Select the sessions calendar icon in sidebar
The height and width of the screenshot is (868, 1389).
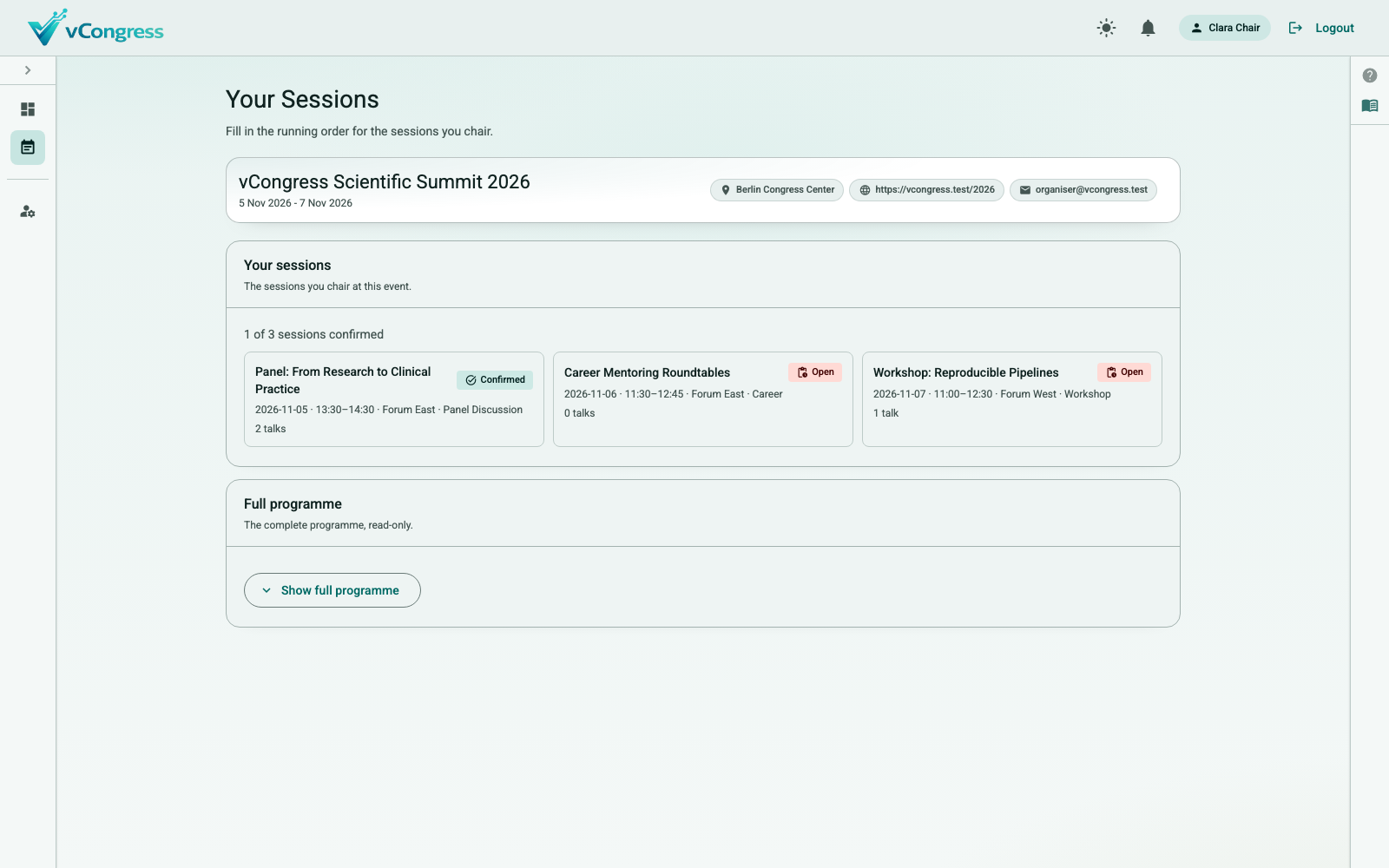click(x=28, y=148)
